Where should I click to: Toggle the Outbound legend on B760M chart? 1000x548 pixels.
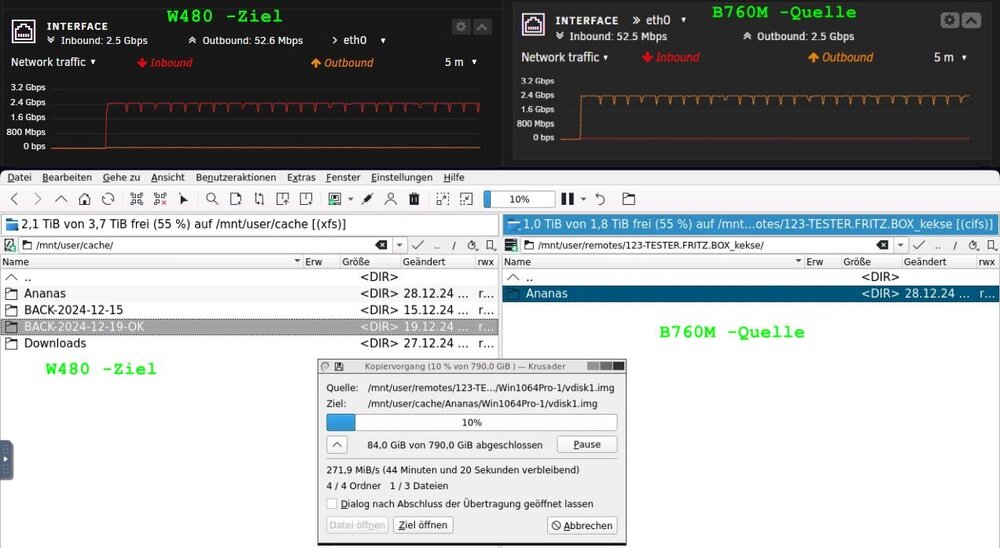pos(840,57)
